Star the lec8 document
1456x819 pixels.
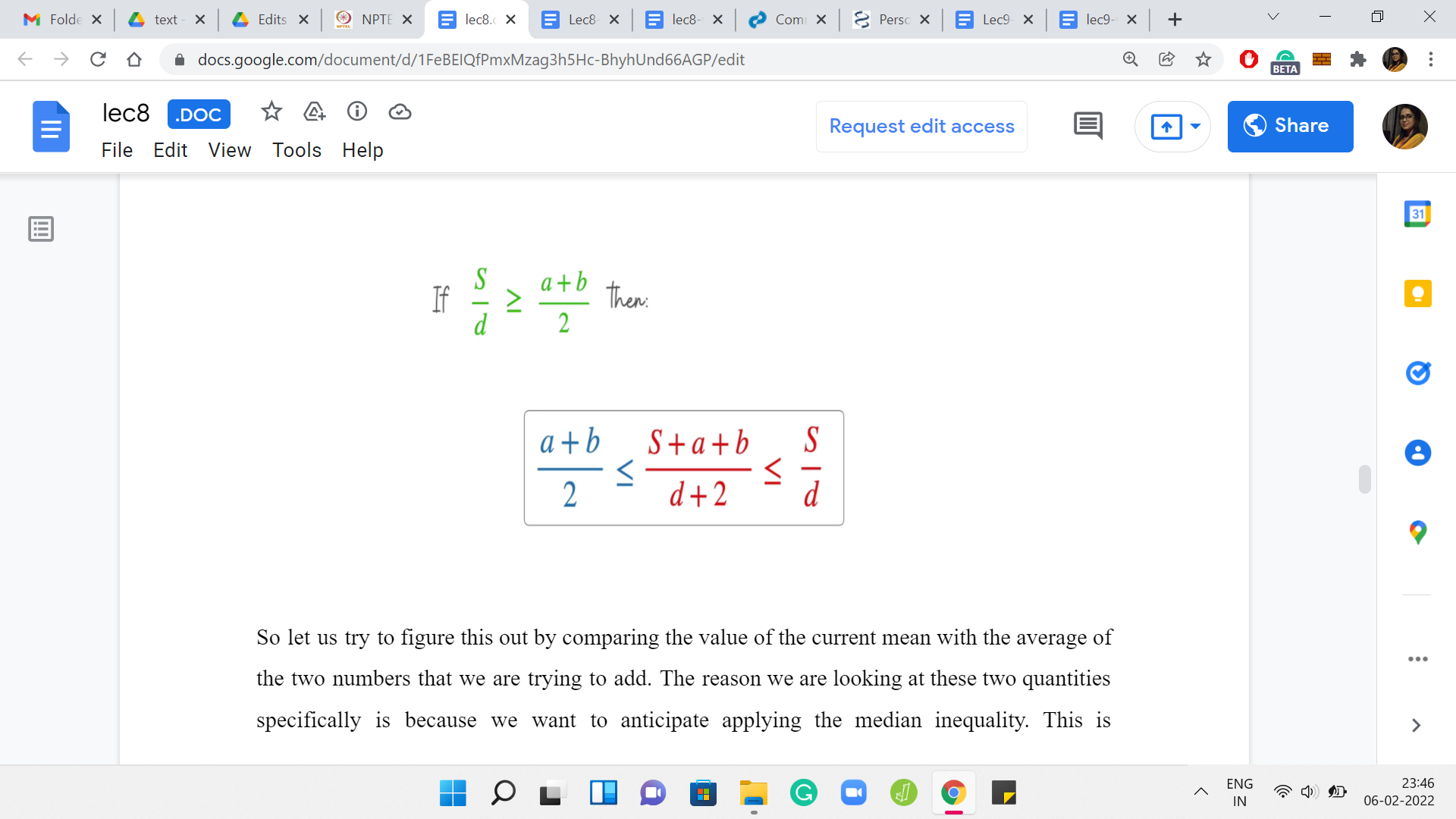tap(271, 112)
